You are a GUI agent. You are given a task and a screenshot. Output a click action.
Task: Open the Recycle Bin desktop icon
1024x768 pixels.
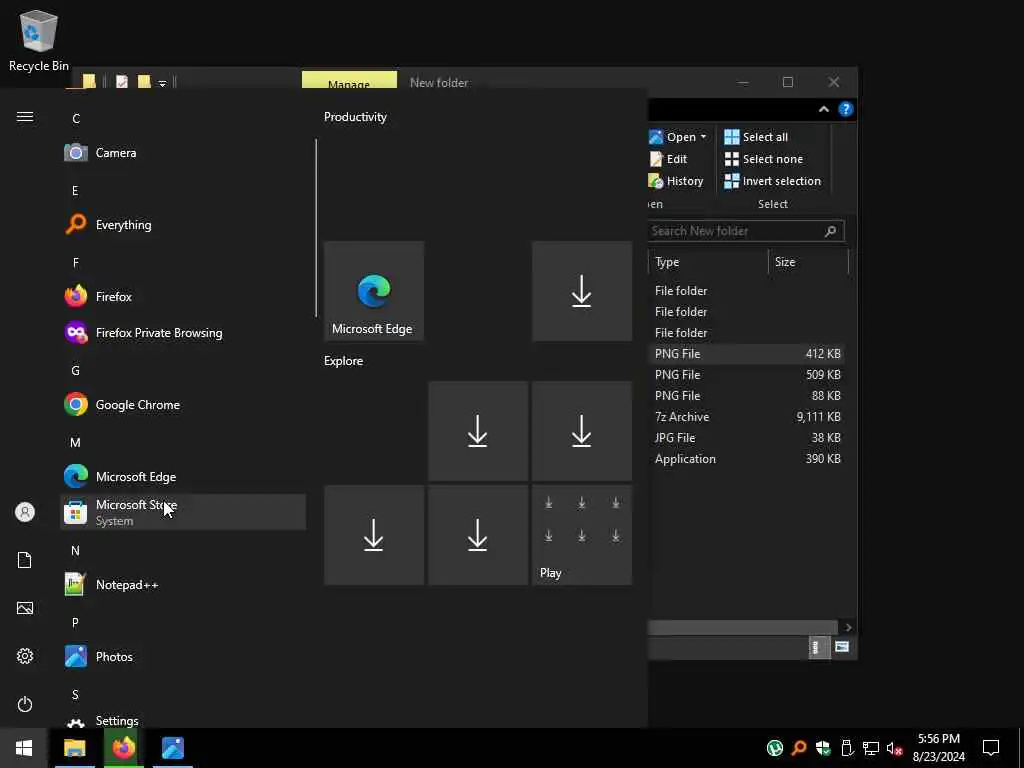coord(39,40)
